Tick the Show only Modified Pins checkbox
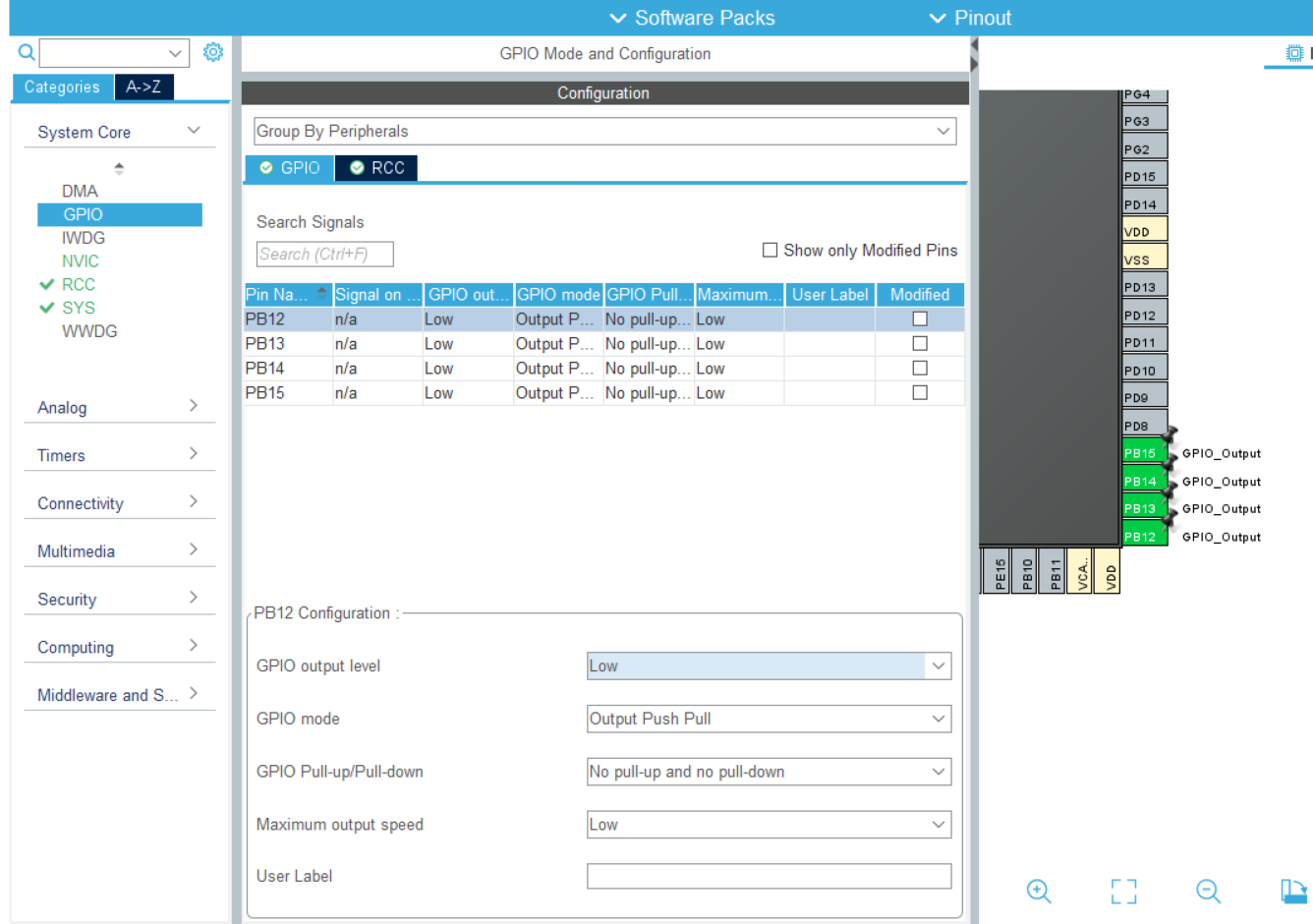 click(771, 250)
